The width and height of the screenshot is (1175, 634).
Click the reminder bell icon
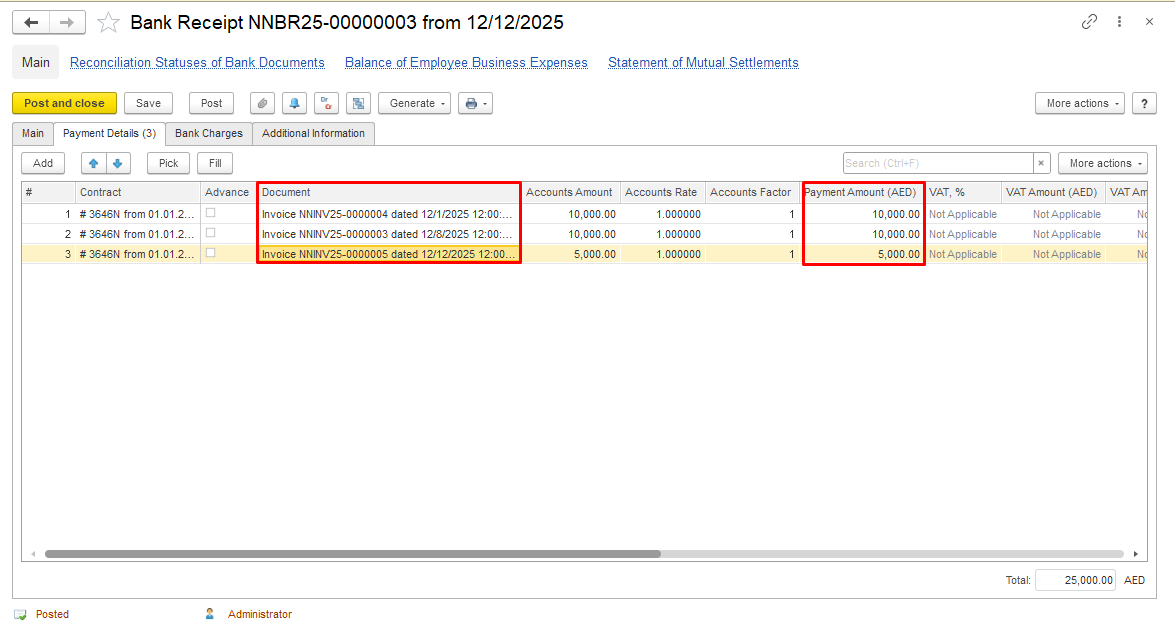[x=294, y=103]
